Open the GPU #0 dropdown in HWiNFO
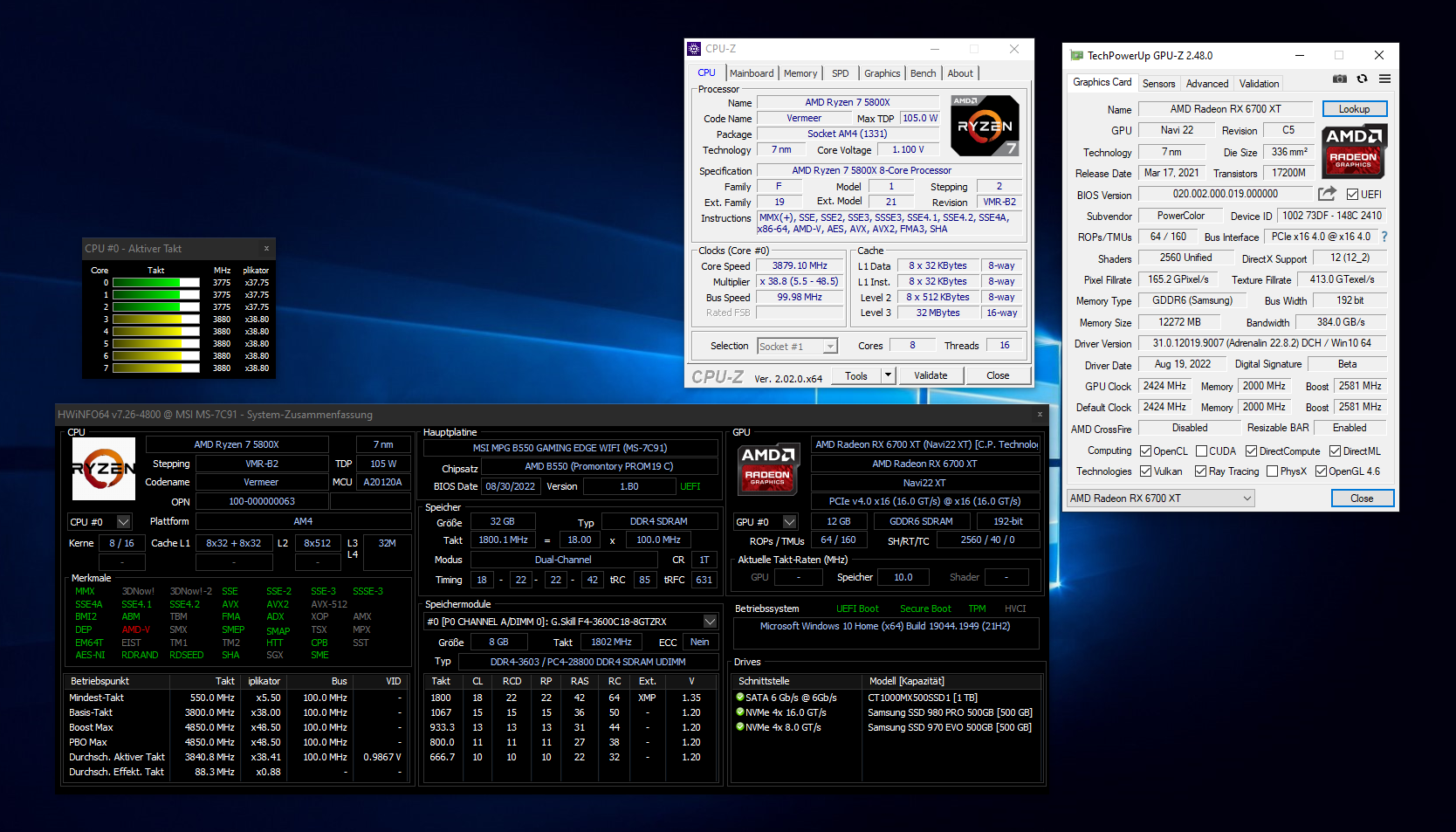Image resolution: width=1456 pixels, height=832 pixels. tap(790, 522)
